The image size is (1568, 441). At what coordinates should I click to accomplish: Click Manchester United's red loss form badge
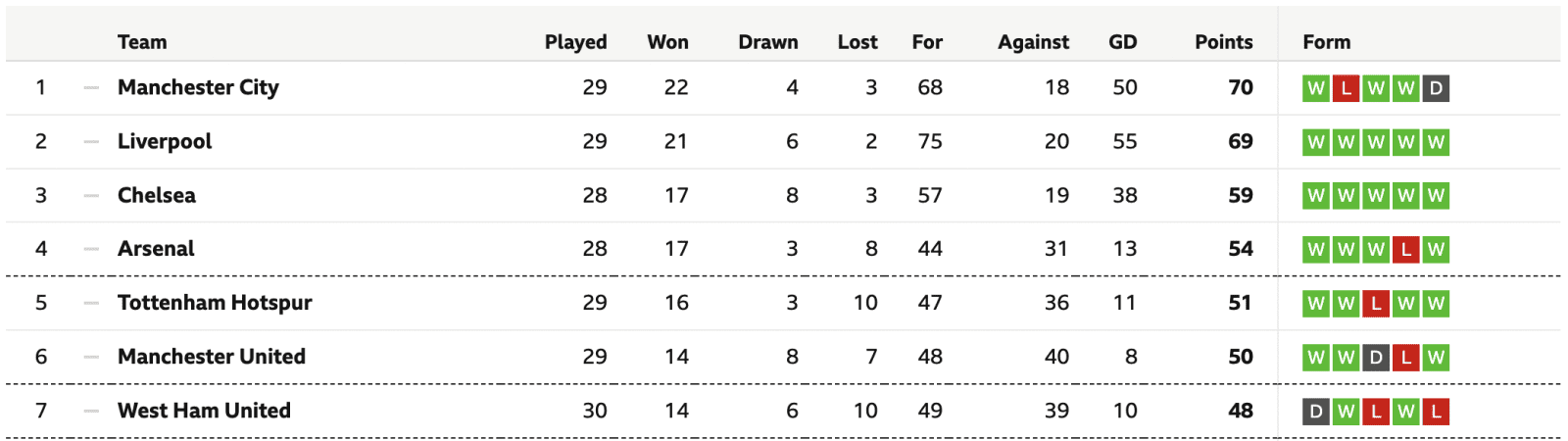click(1406, 358)
